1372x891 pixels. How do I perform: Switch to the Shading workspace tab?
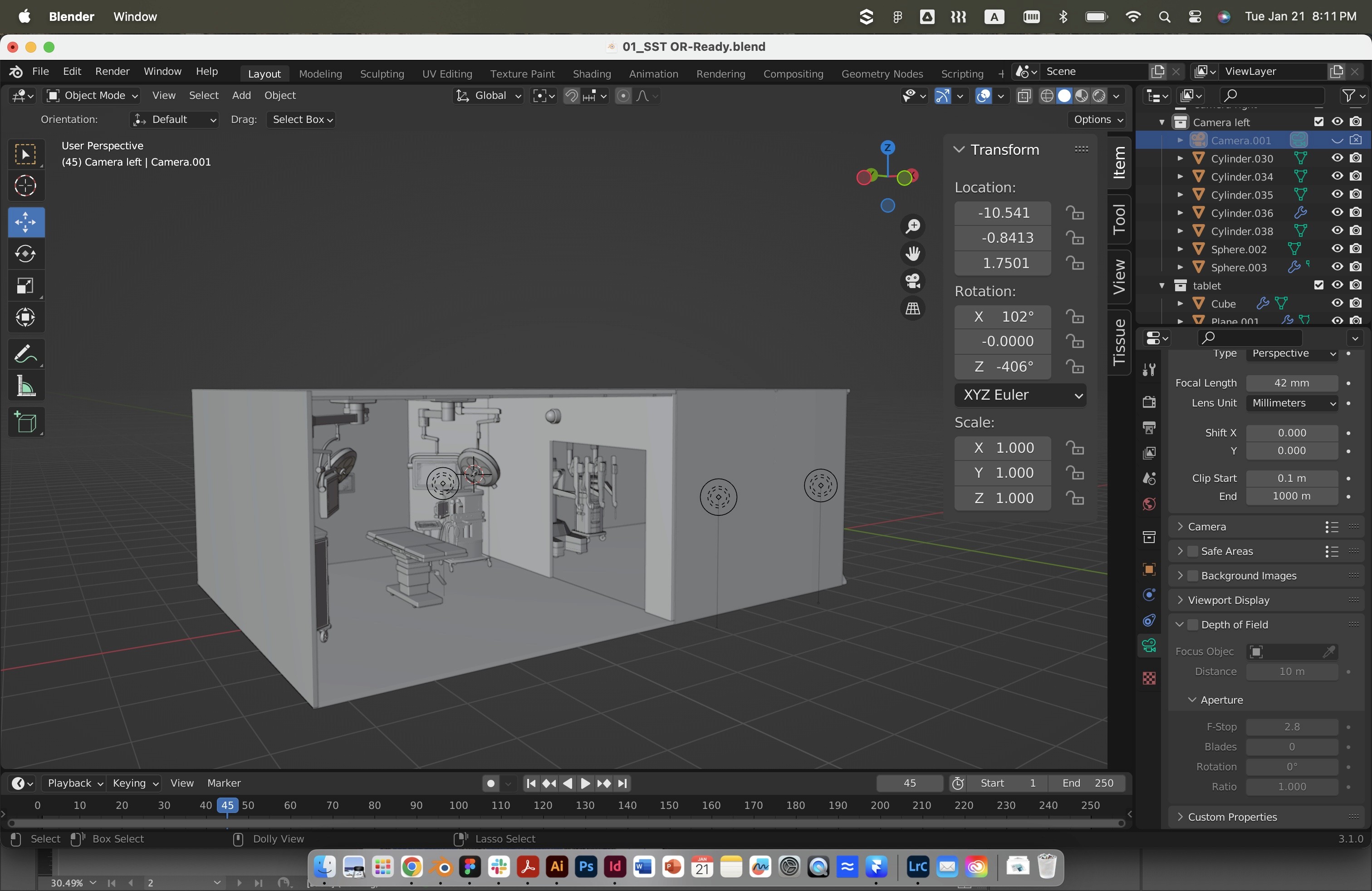pos(592,74)
